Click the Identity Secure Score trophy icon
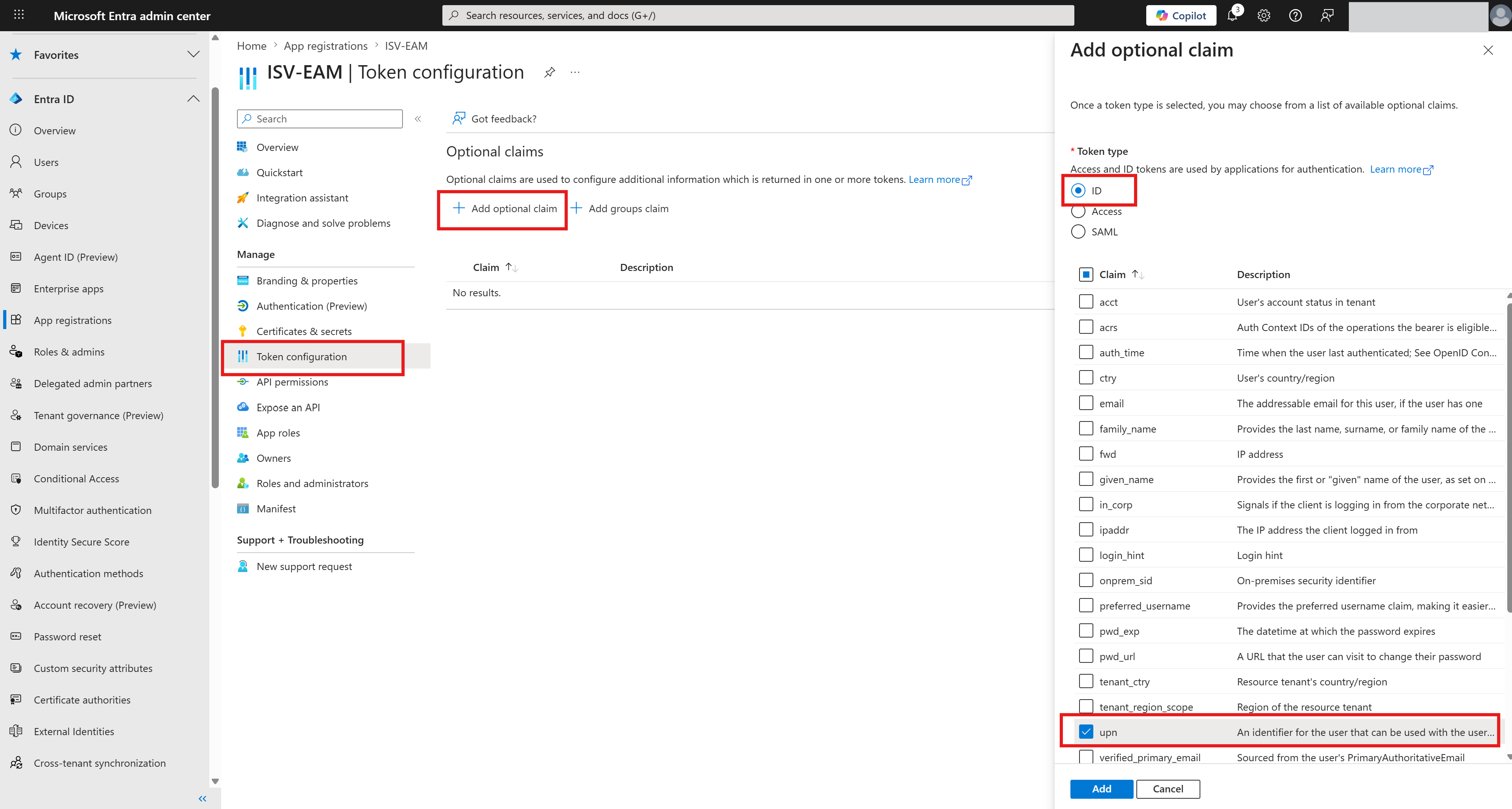 pos(16,541)
